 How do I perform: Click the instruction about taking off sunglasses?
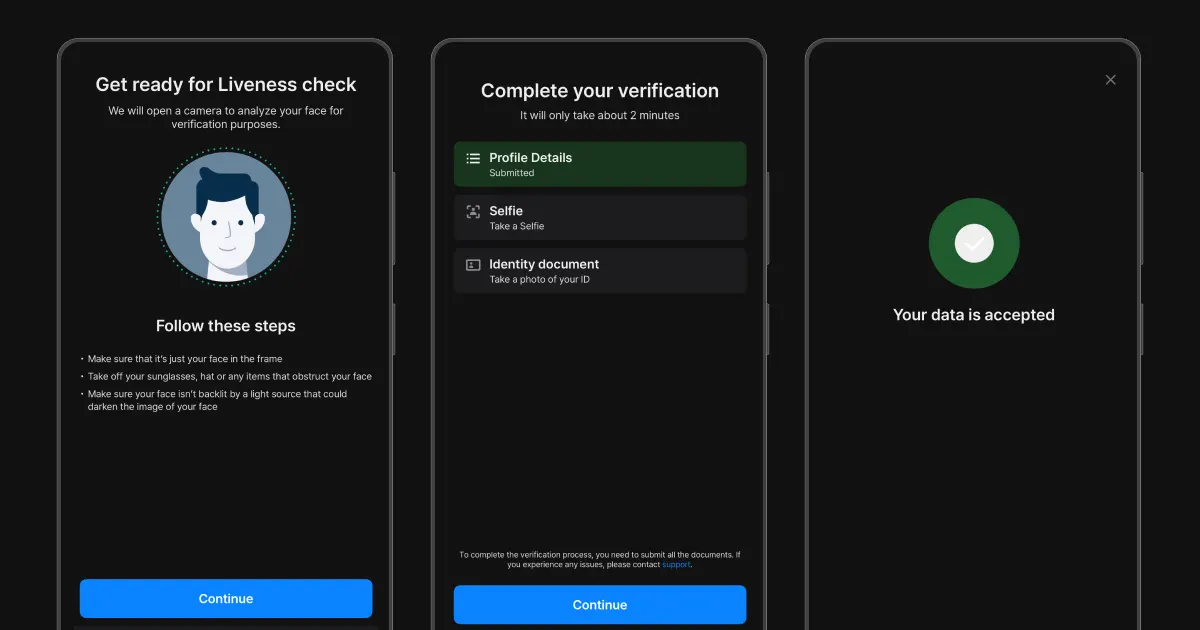229,377
